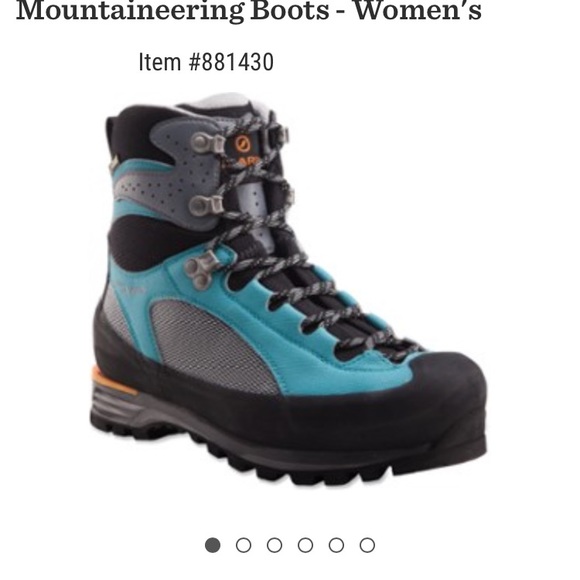The width and height of the screenshot is (580, 580).
Task: Click the word Women's in the heading
Action: (x=418, y=10)
